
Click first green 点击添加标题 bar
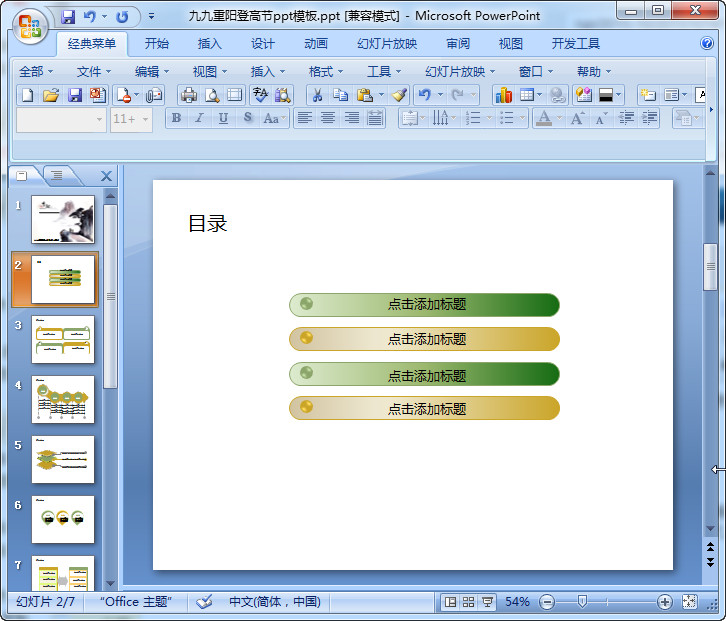pos(424,305)
